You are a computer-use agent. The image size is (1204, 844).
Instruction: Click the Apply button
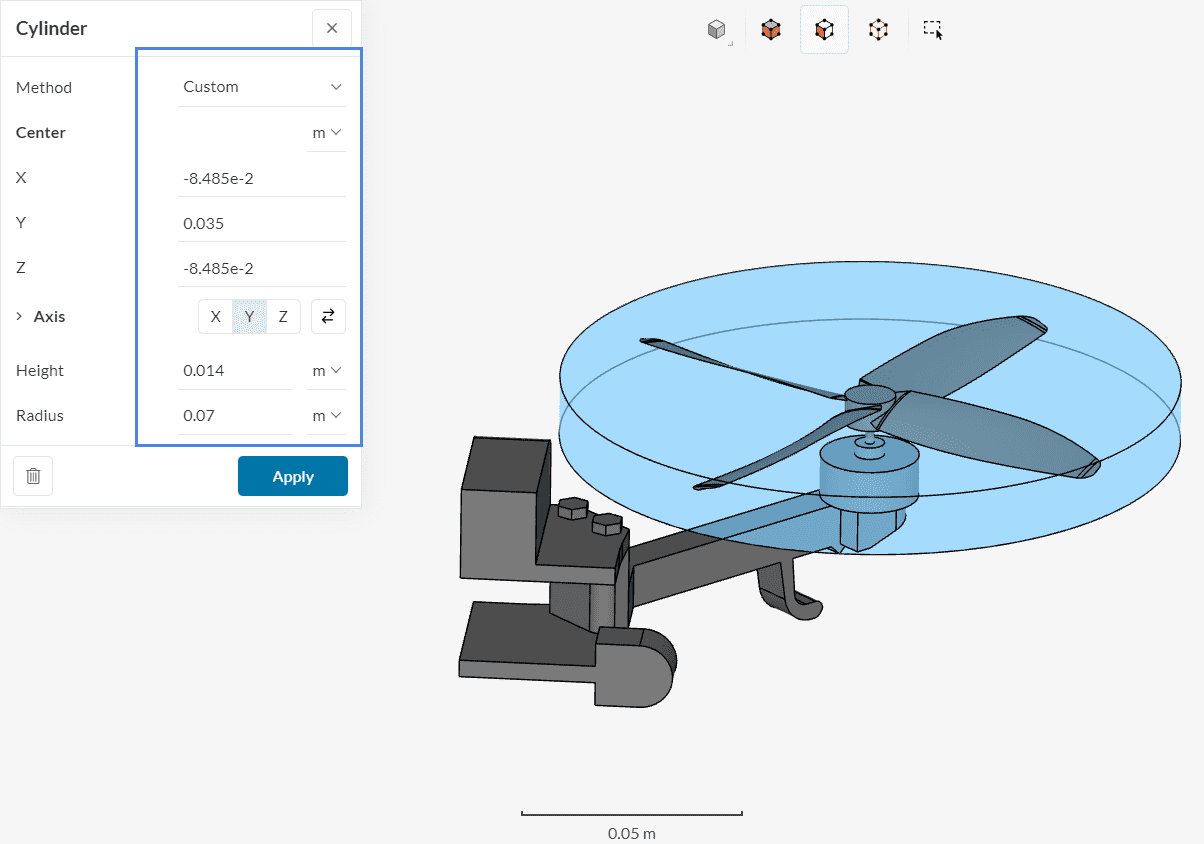tap(292, 475)
